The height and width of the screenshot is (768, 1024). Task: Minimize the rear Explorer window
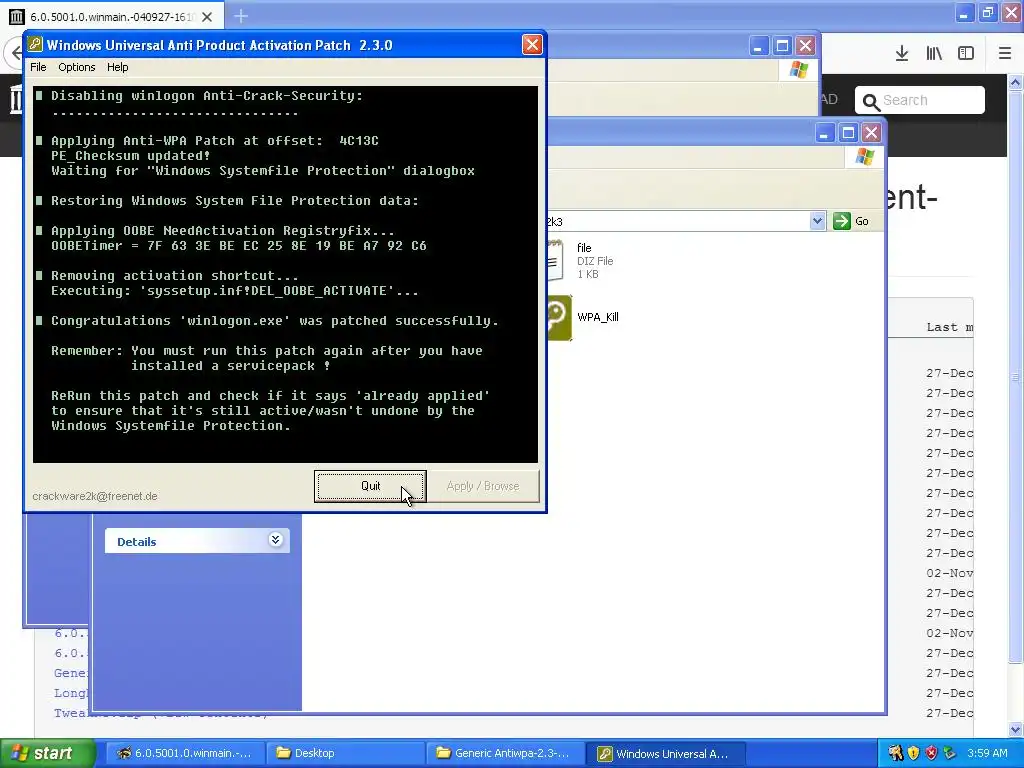point(758,46)
